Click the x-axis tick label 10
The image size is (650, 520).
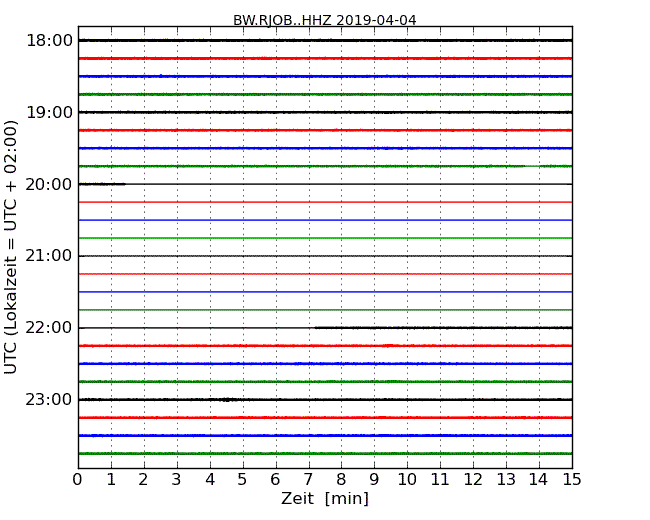click(407, 479)
